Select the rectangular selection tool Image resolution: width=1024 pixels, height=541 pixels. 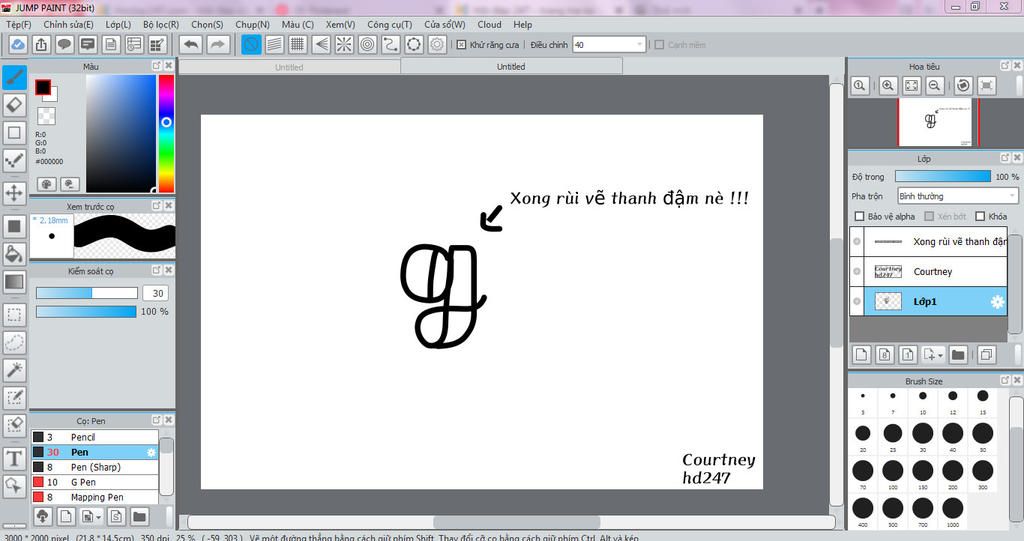pyautogui.click(x=14, y=314)
